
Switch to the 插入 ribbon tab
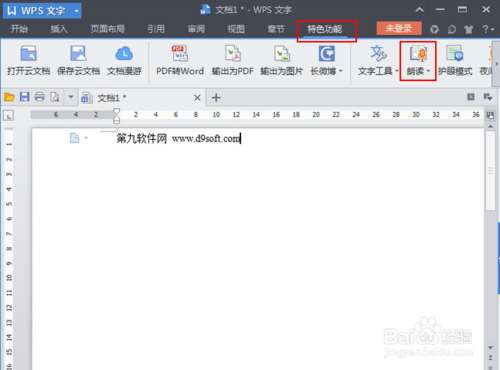[x=59, y=29]
